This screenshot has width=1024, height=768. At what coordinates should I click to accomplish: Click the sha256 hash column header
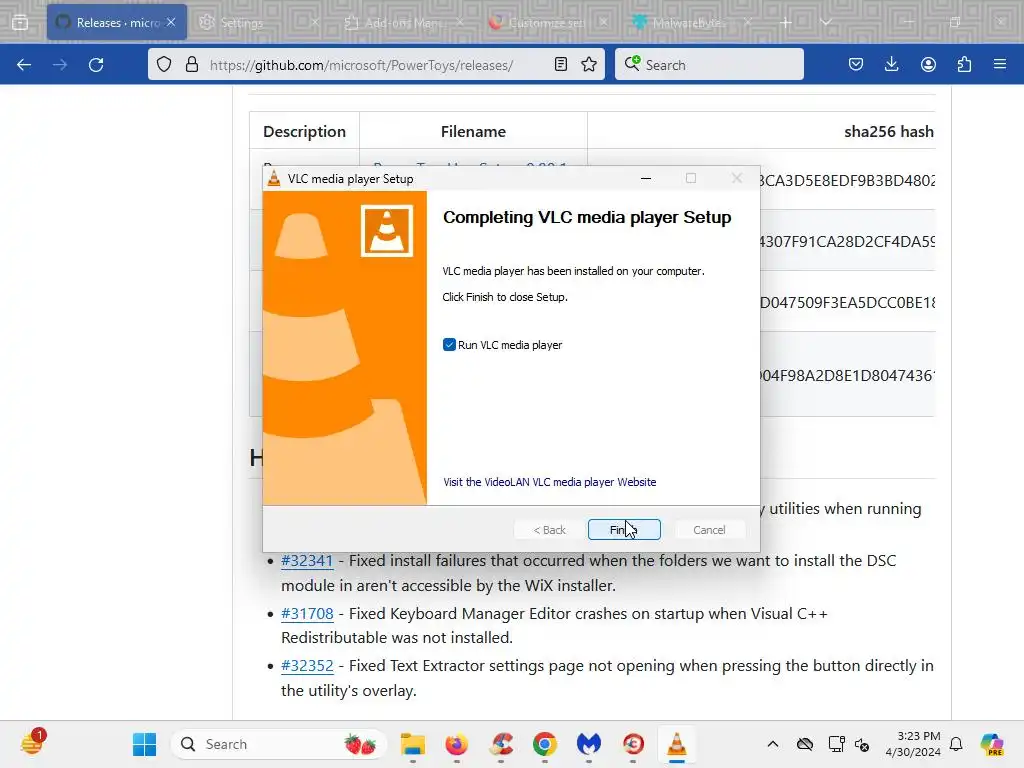pyautogui.click(x=888, y=131)
